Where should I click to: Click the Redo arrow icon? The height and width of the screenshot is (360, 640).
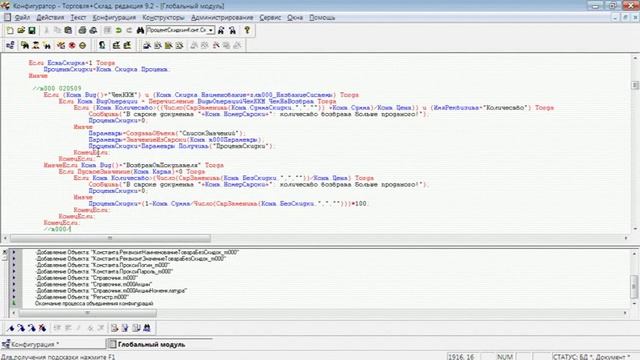point(129,30)
